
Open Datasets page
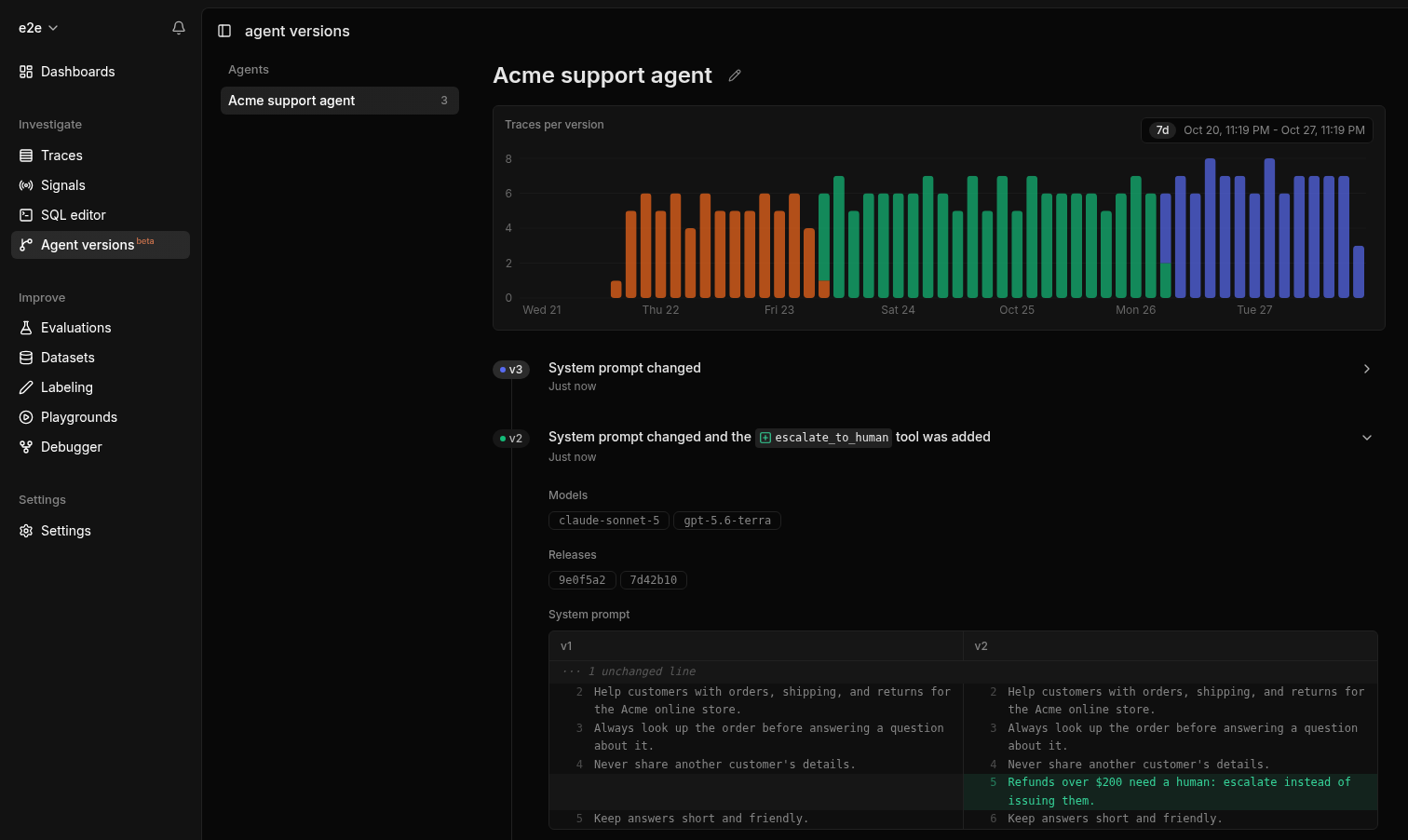tap(101, 358)
